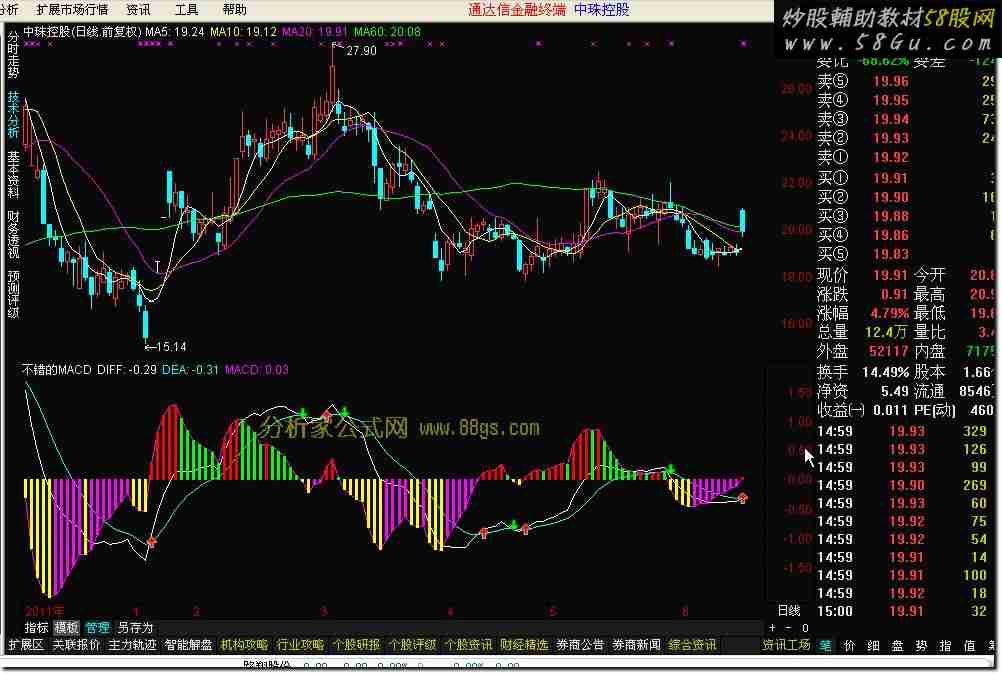Select the 笔 tab in quote panel
This screenshot has height=674, width=1002.
coord(826,645)
